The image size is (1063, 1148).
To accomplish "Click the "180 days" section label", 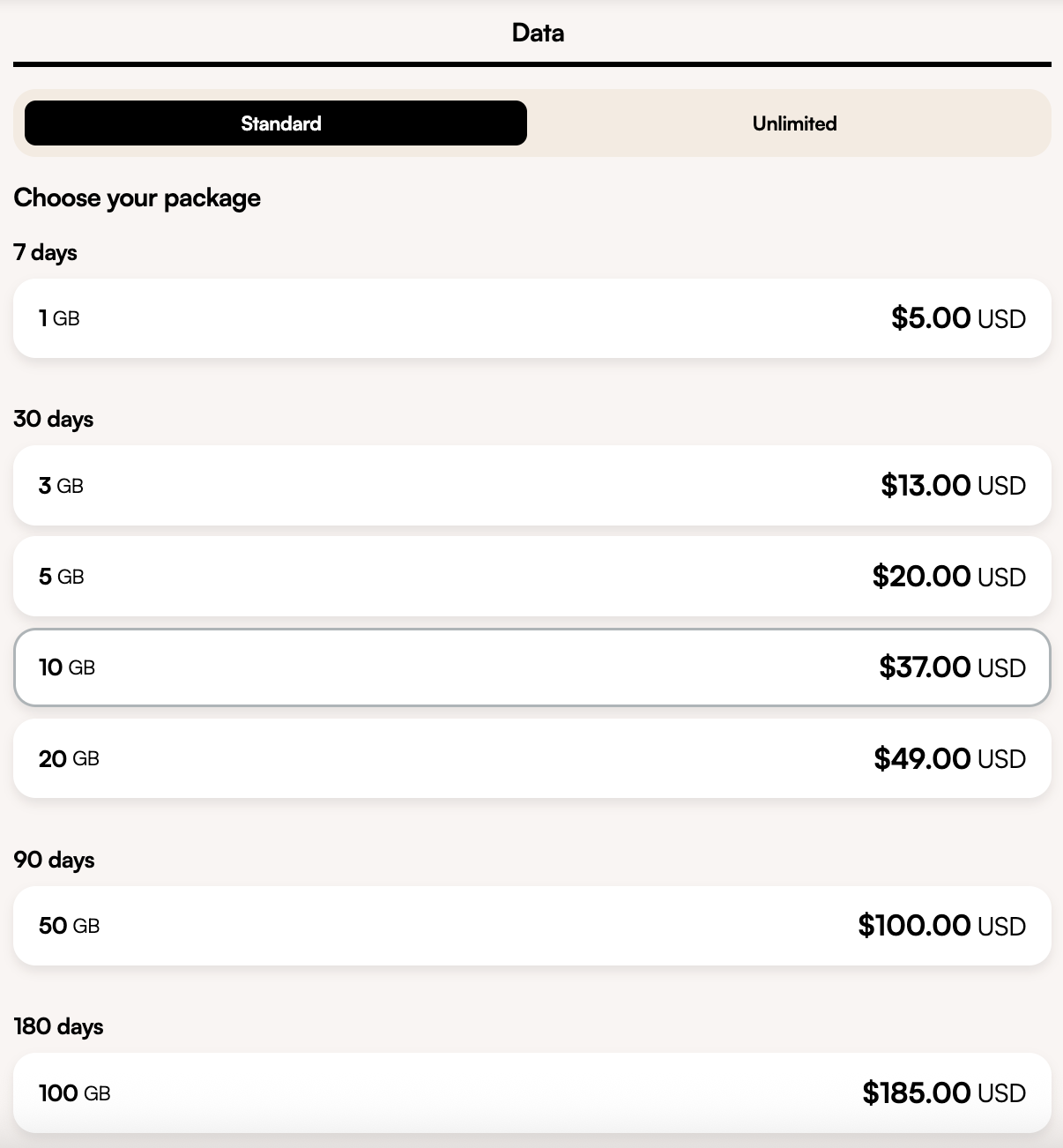I will [59, 1026].
